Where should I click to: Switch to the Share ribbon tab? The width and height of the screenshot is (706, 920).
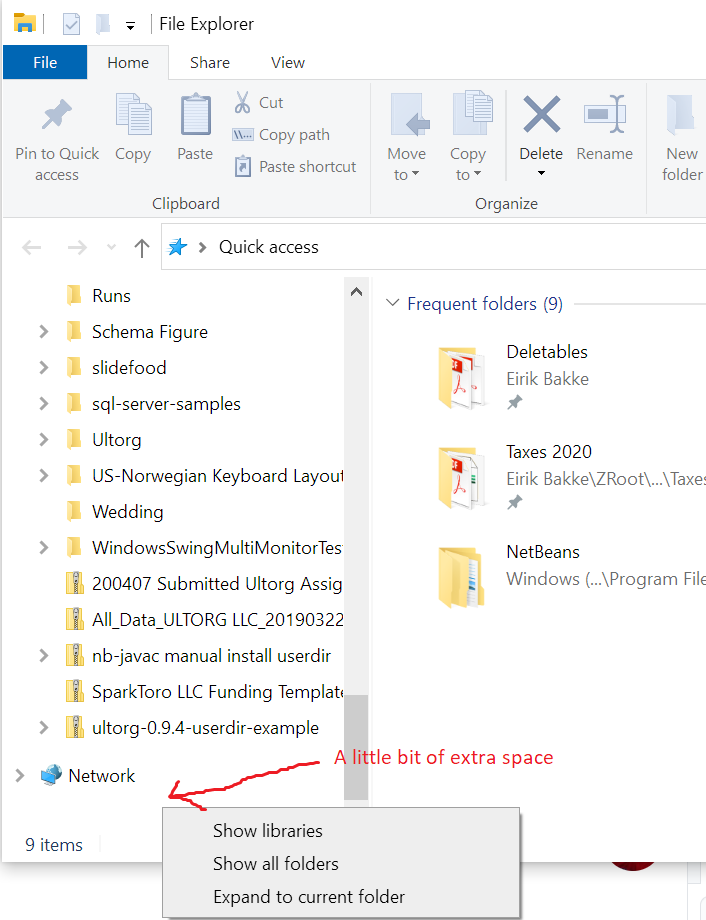pos(210,62)
